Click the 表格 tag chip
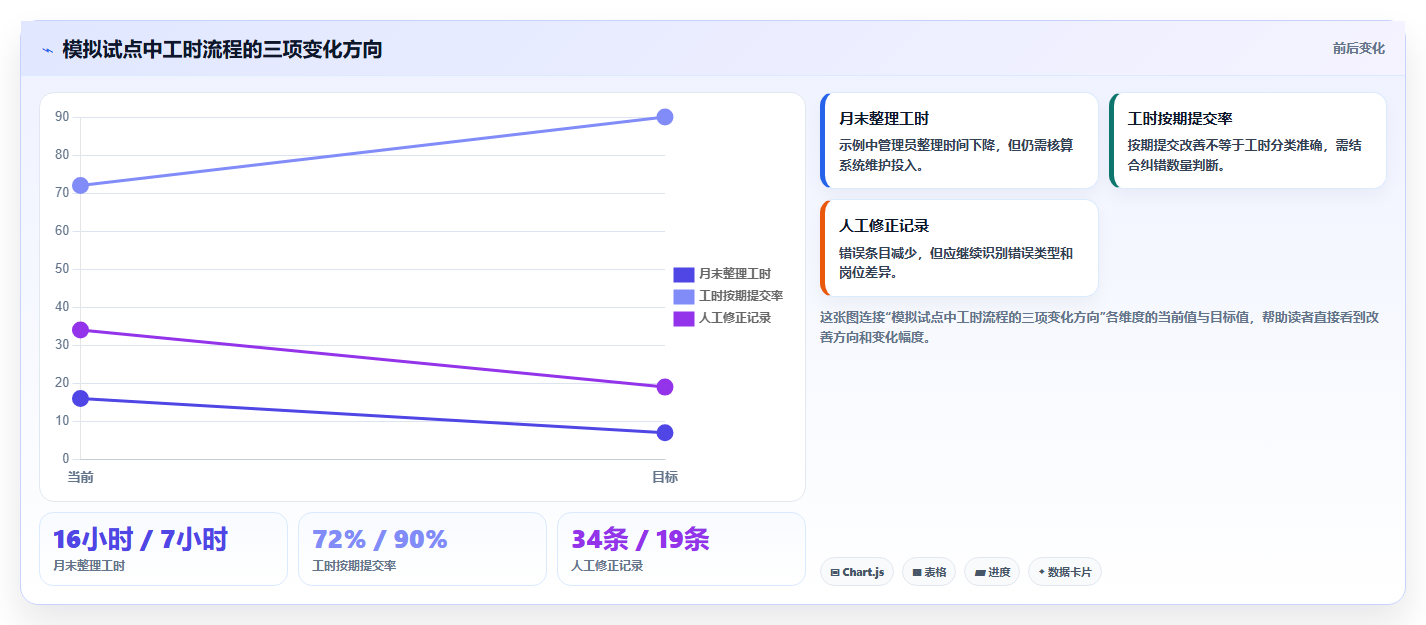 click(928, 572)
